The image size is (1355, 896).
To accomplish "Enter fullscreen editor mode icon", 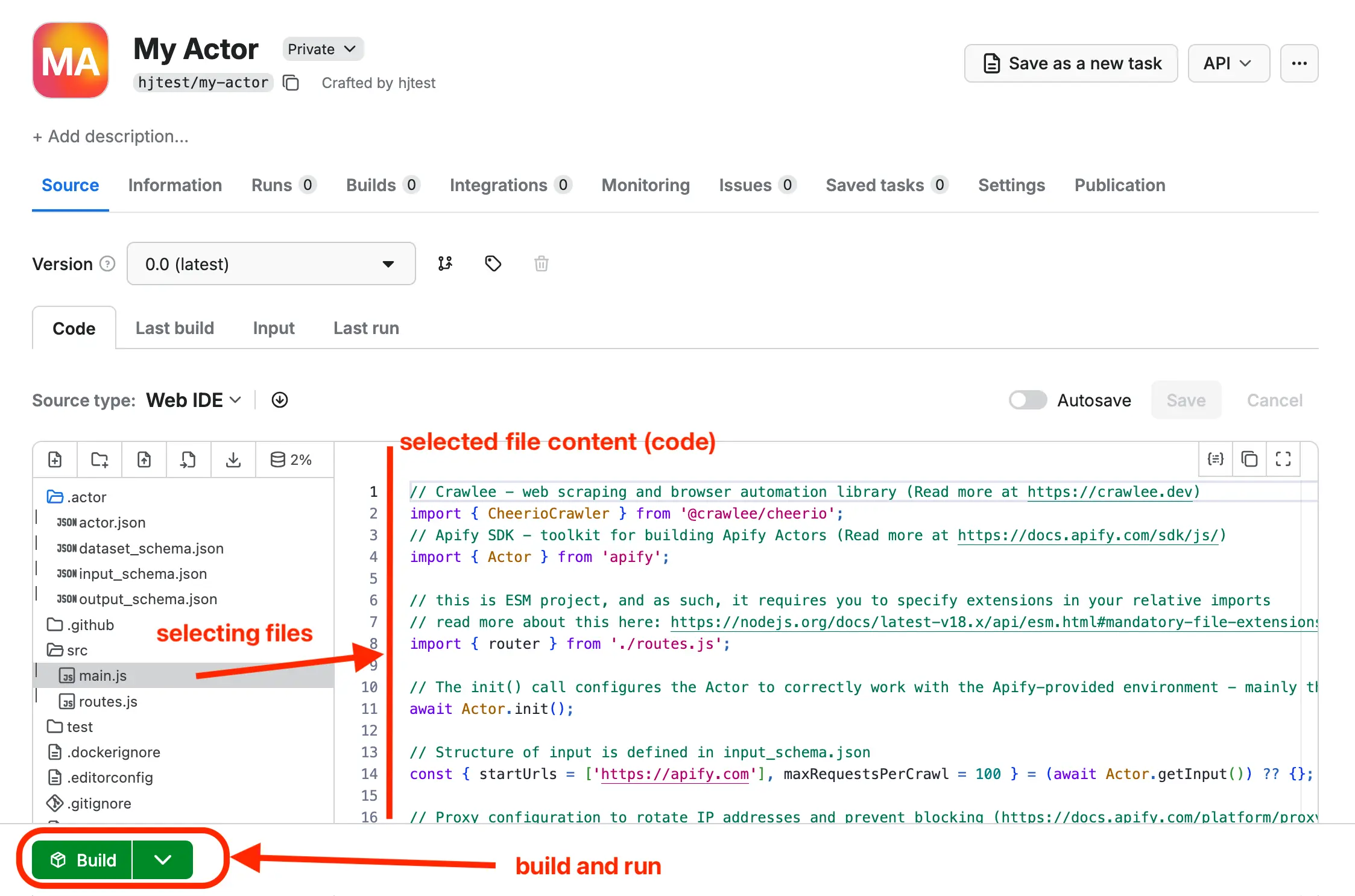I will point(1283,459).
